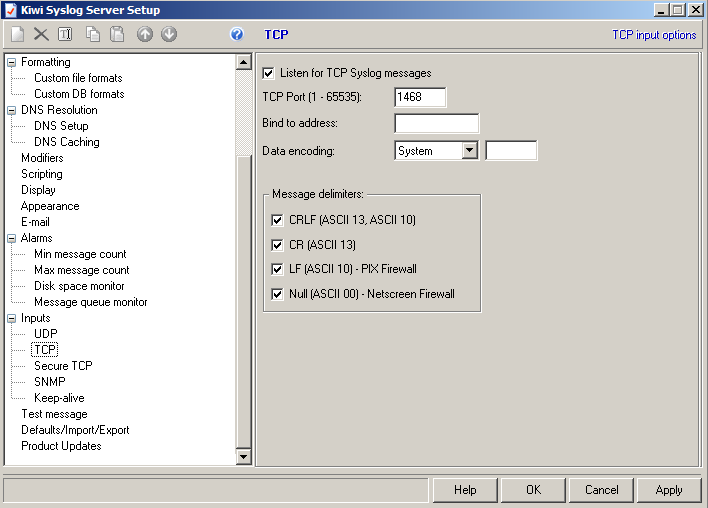Screen dimensions: 708x508
Task: Click the Apply button
Action: [669, 490]
